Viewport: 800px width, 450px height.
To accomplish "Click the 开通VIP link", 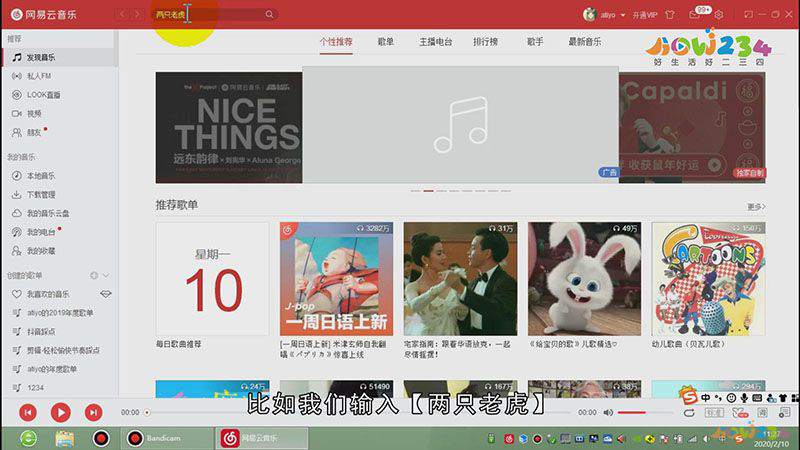I will coord(645,15).
